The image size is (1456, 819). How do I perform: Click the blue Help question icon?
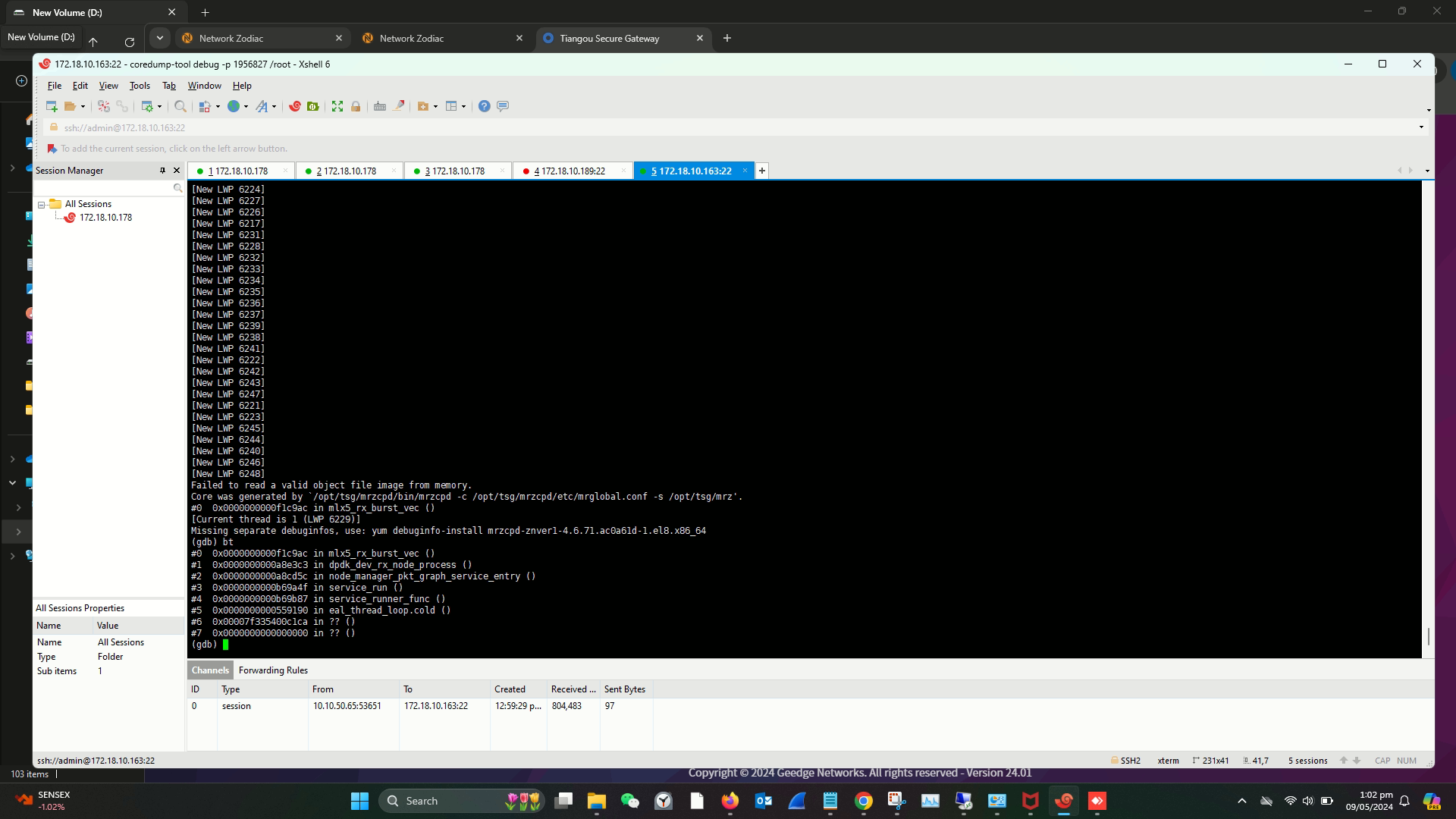click(x=484, y=106)
